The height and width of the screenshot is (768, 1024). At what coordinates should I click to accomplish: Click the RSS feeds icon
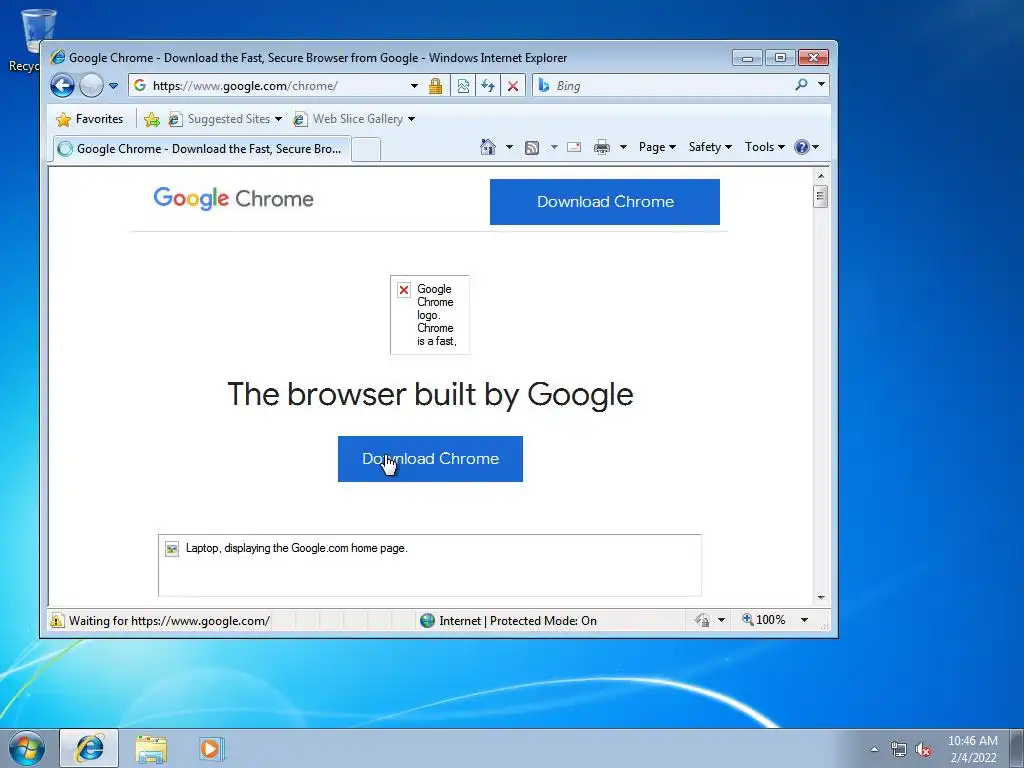532,148
